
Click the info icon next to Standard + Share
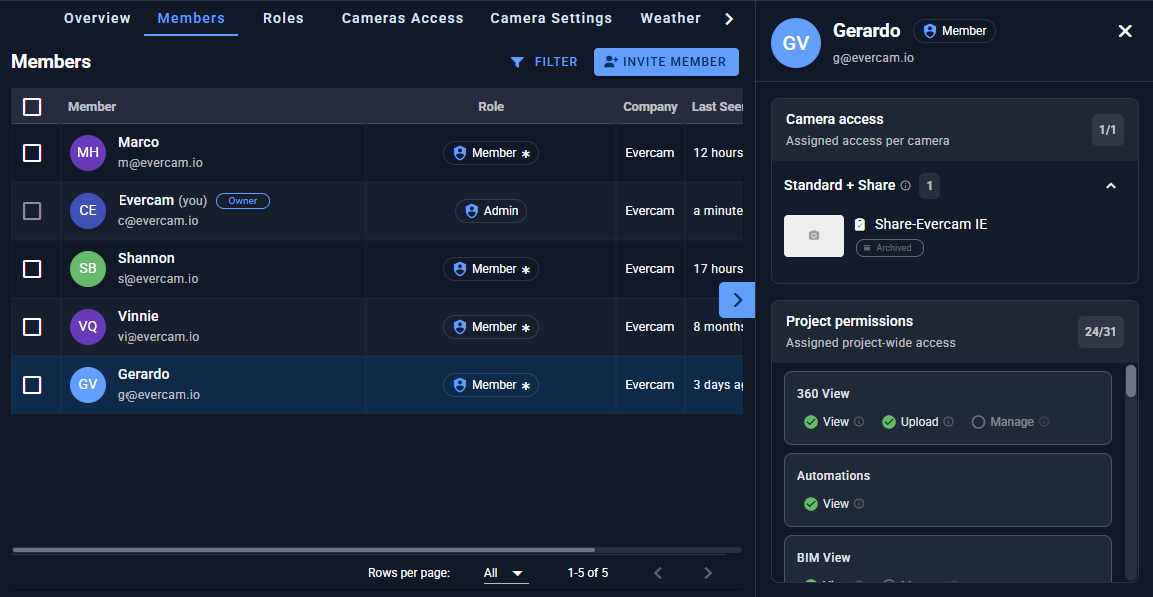coord(905,186)
